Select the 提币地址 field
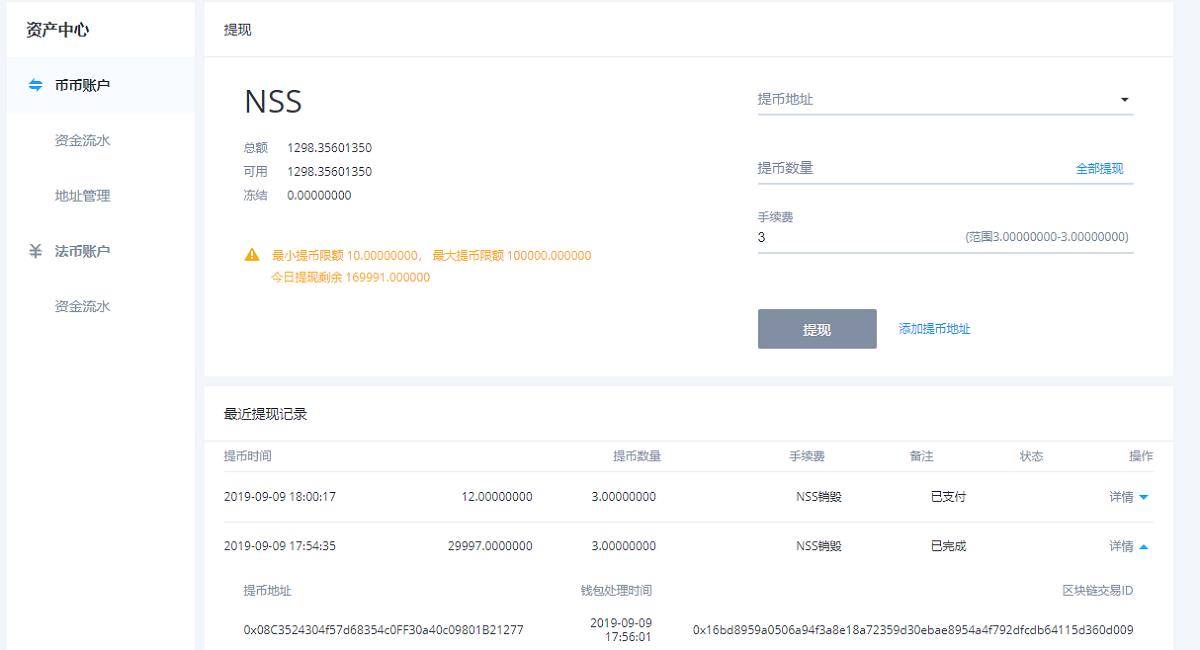Viewport: 1200px width, 650px height. pyautogui.click(x=945, y=99)
